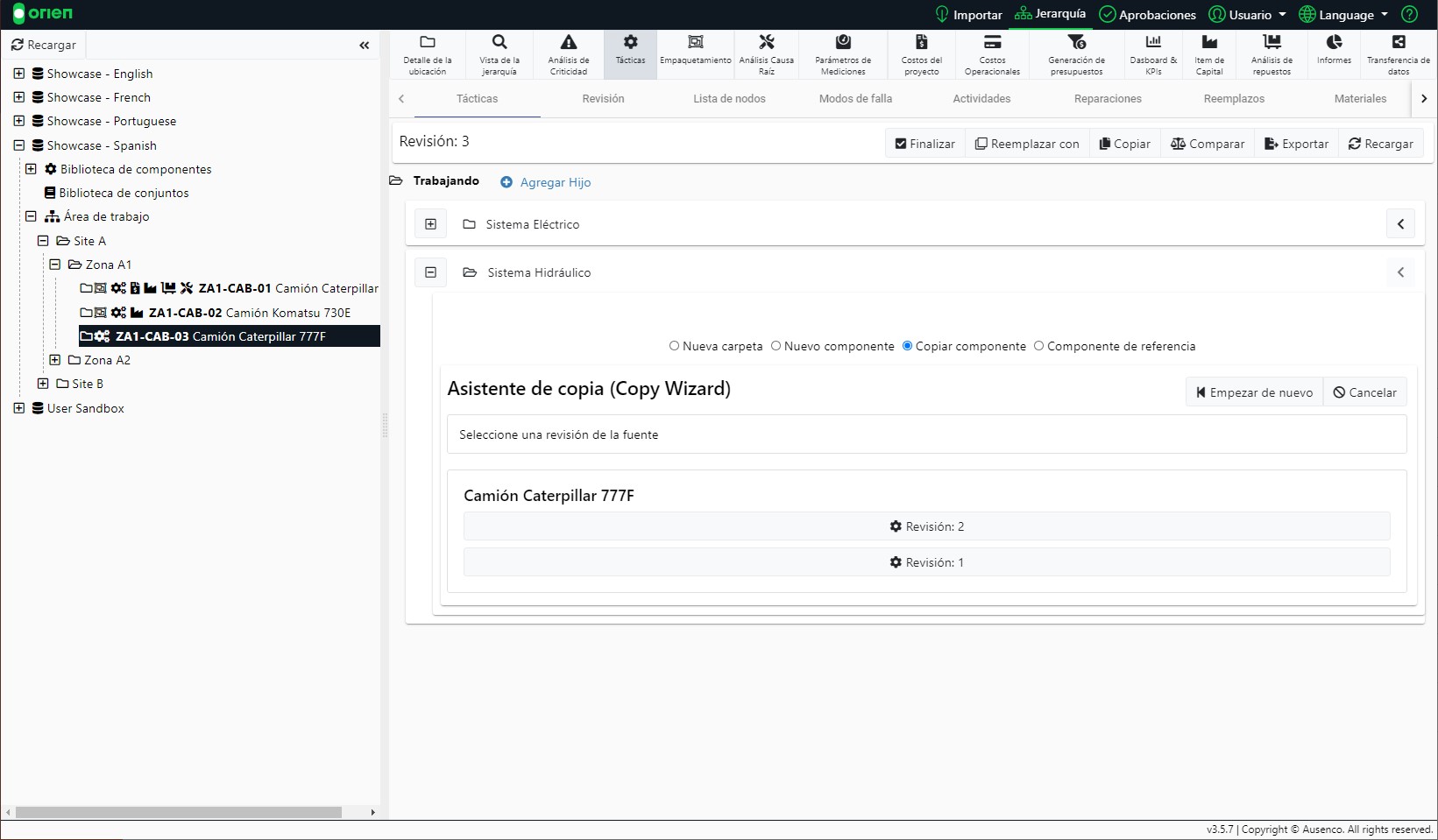Image resolution: width=1438 pixels, height=840 pixels.
Task: Collapse the left sidebar with double chevron
Action: coord(365,46)
